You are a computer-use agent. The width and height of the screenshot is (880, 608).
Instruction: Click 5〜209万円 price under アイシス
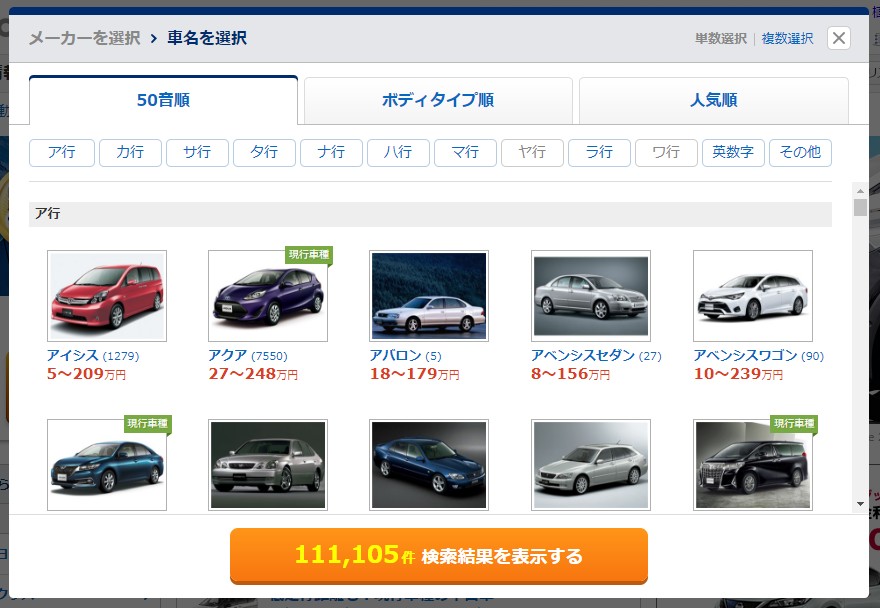click(x=86, y=374)
